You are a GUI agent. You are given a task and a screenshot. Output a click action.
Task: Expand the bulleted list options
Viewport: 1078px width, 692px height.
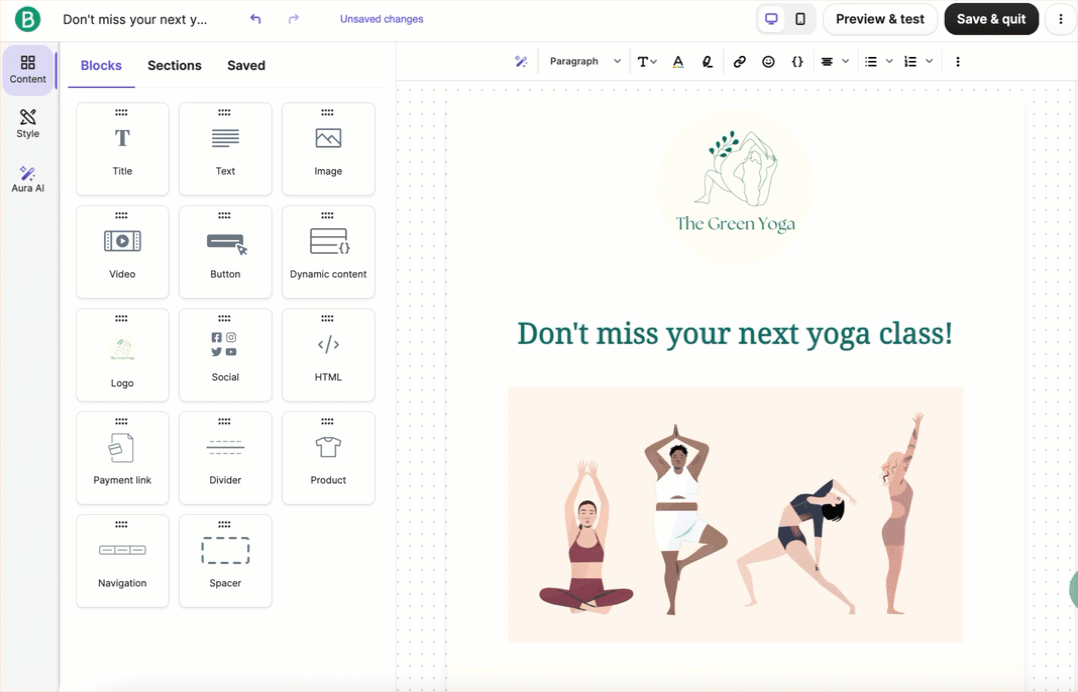879,62
